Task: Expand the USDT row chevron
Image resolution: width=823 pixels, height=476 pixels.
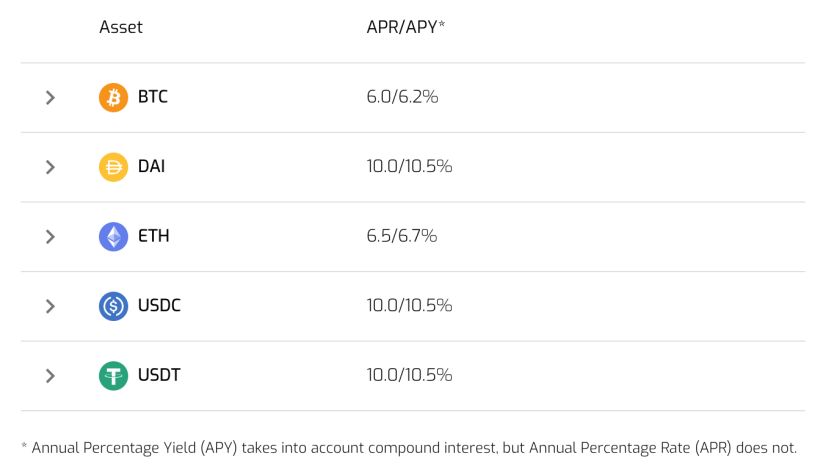Action: pyautogui.click(x=50, y=376)
